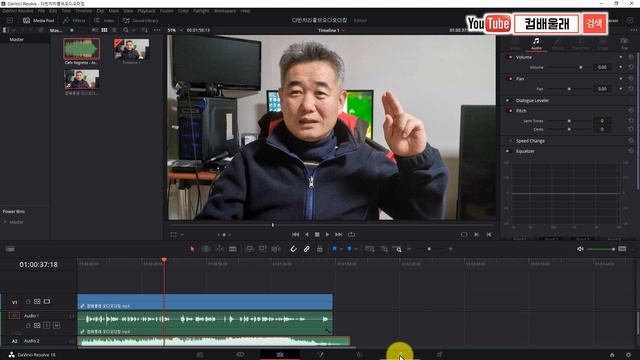This screenshot has height=360, width=640.
Task: Toggle the Pan section enable switch
Action: click(509, 79)
